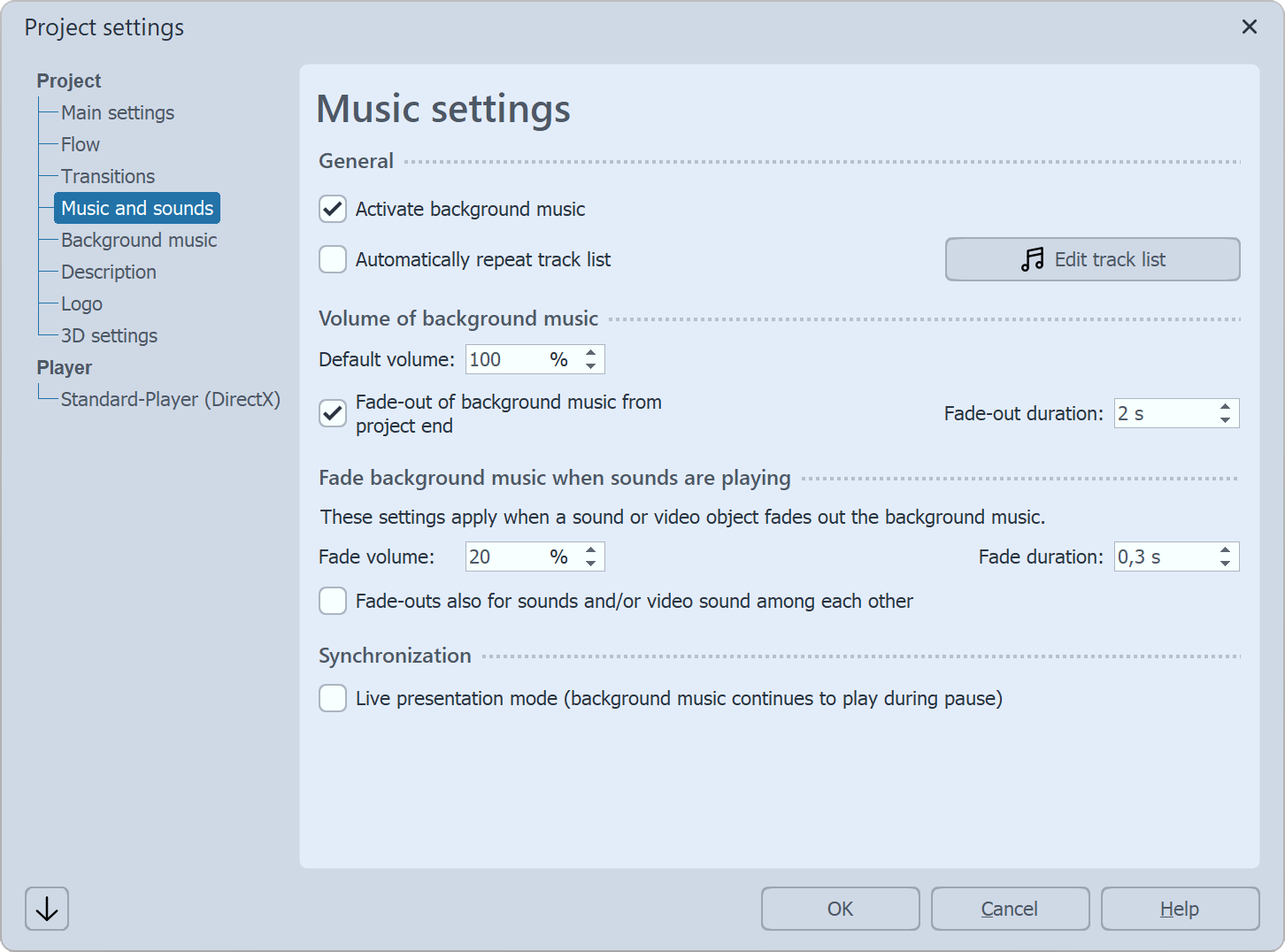Increase fade volume via its spinner arrow

coord(590,550)
